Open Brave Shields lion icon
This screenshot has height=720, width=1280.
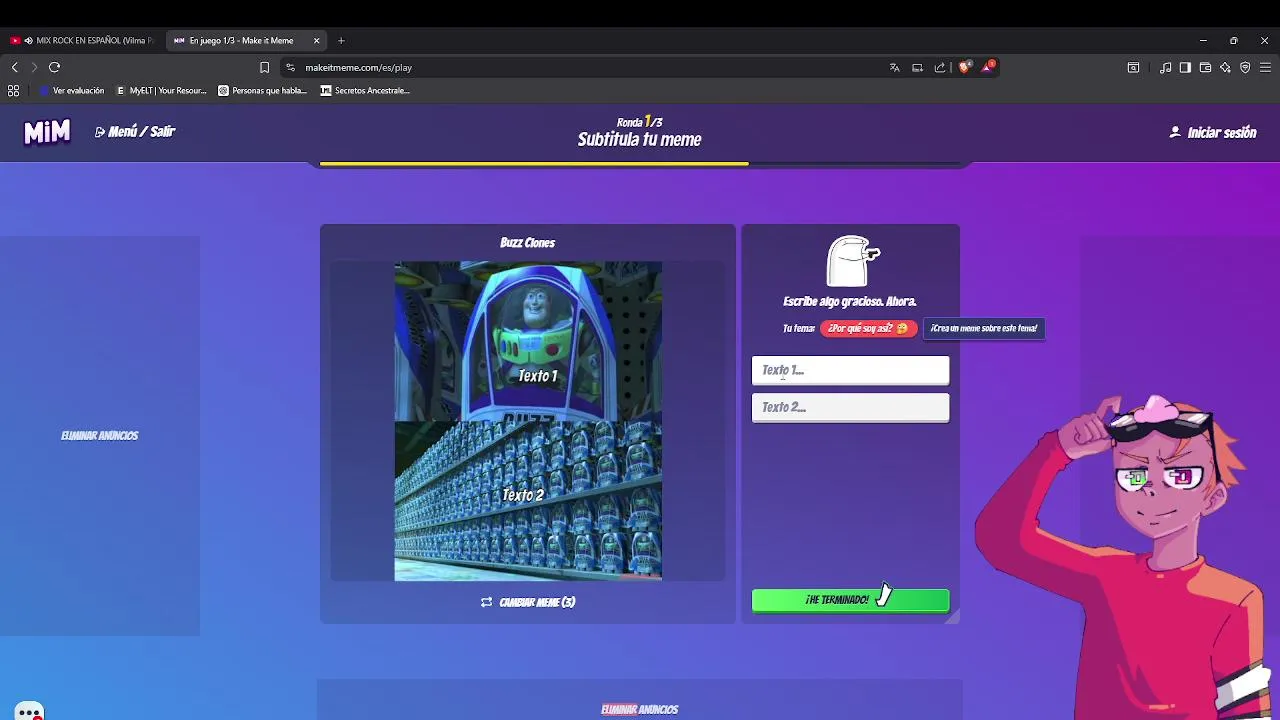964,67
